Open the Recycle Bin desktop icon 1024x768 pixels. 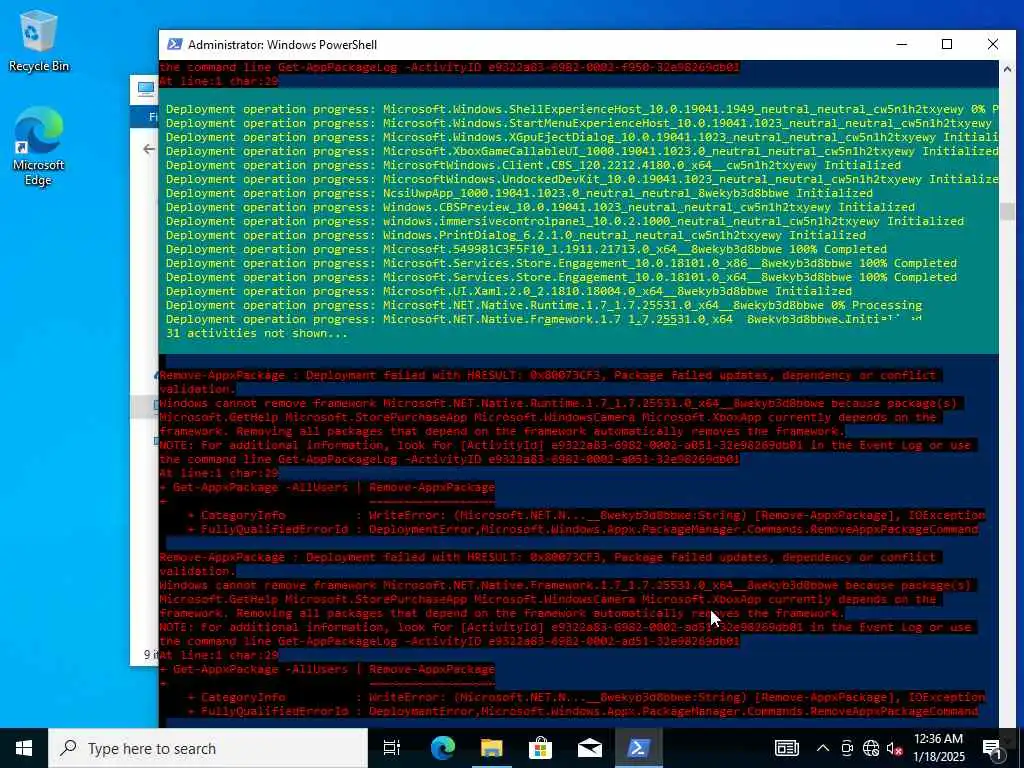tap(39, 42)
